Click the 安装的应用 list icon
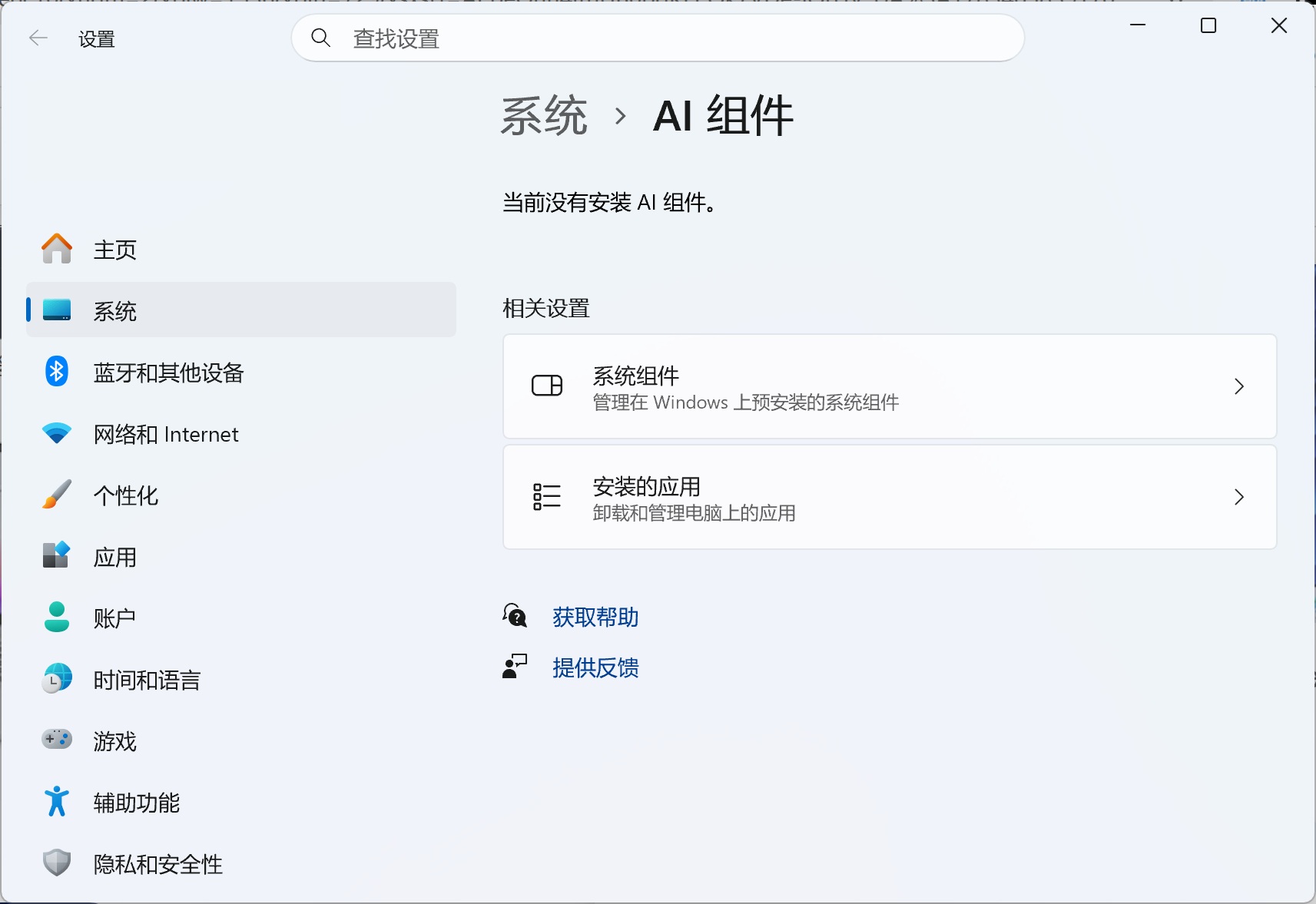 [547, 496]
